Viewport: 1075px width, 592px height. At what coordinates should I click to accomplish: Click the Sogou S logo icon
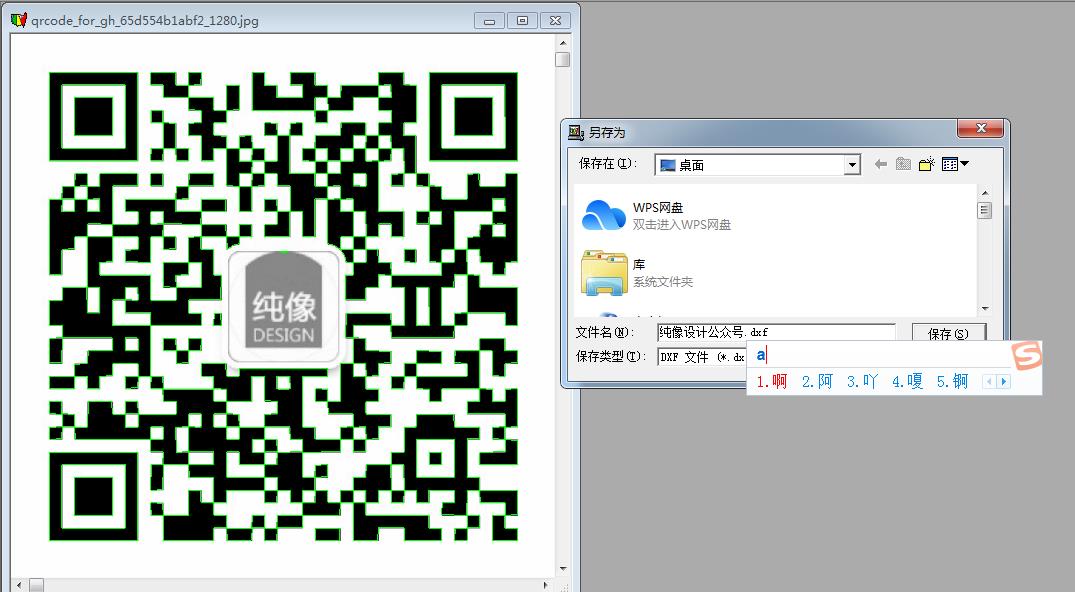point(1026,355)
